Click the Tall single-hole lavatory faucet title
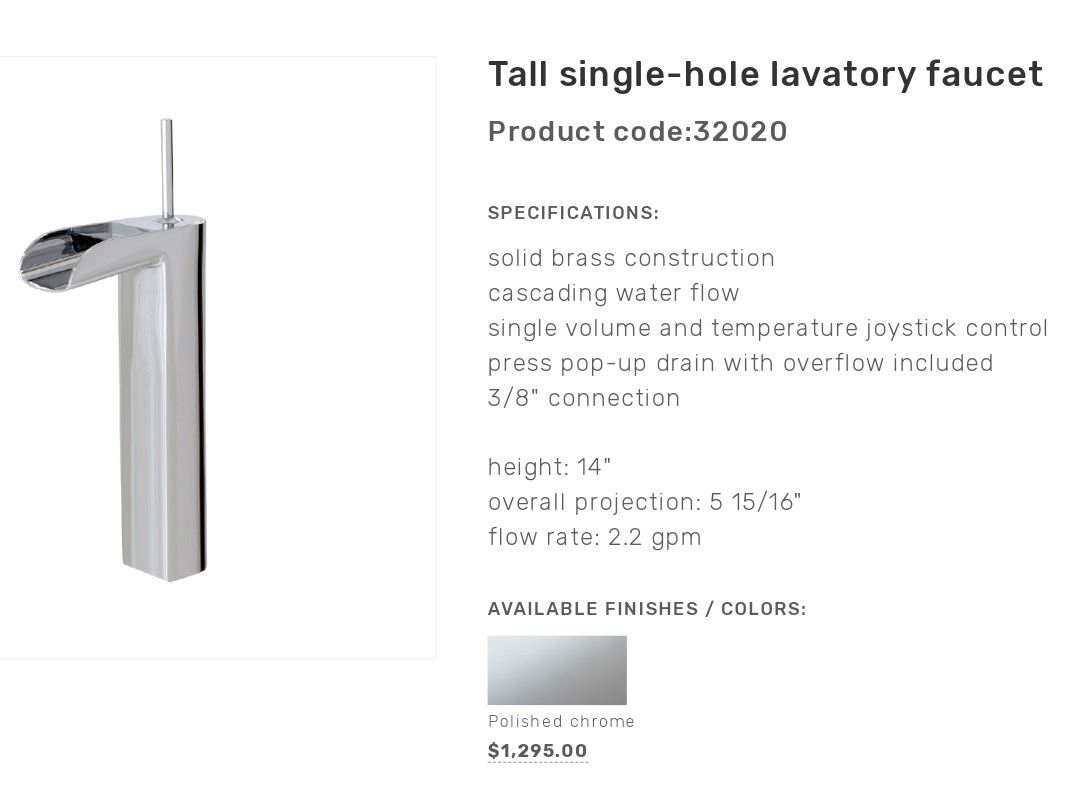The width and height of the screenshot is (1079, 791). 765,74
